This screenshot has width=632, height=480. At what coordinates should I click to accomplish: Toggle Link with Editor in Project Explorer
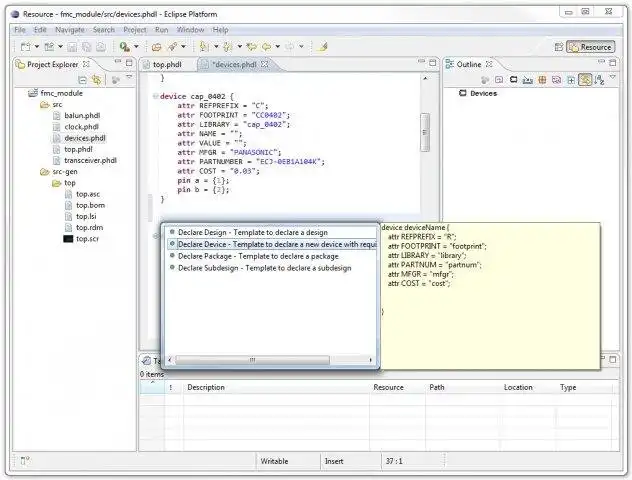(97, 79)
